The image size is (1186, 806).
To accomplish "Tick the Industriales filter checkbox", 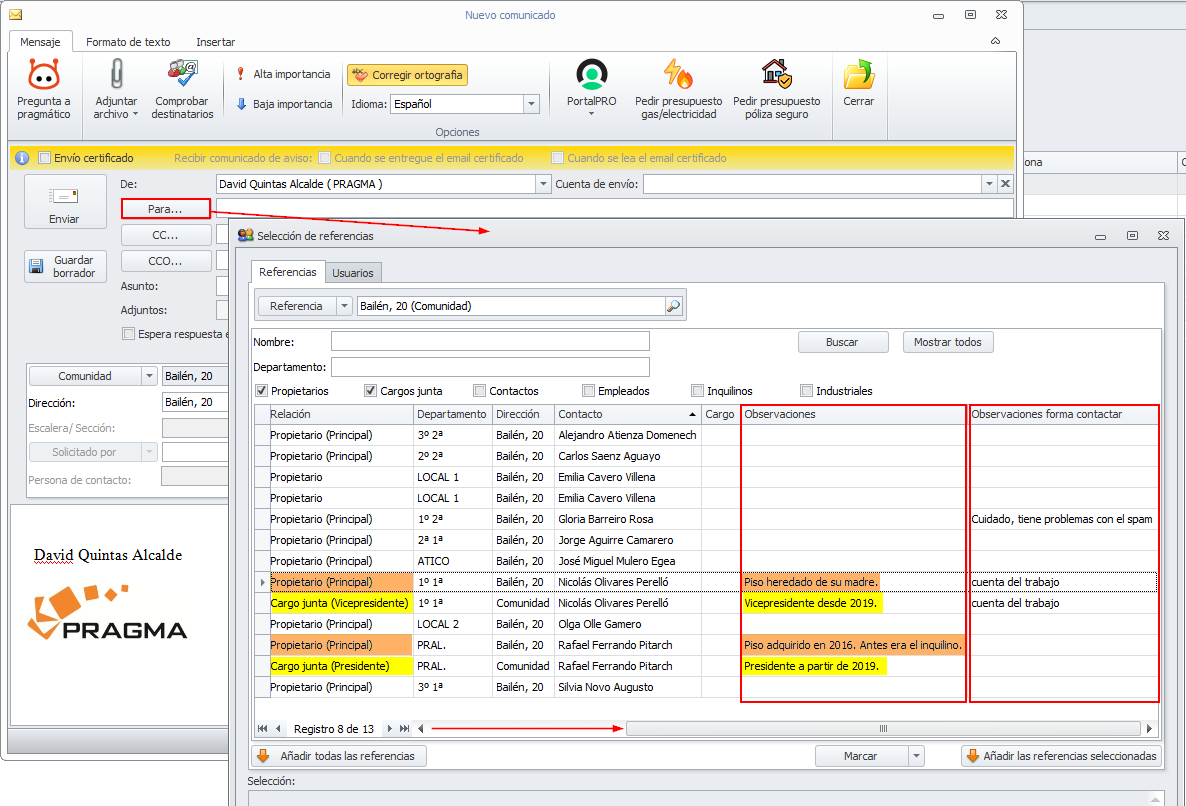I will [x=806, y=391].
